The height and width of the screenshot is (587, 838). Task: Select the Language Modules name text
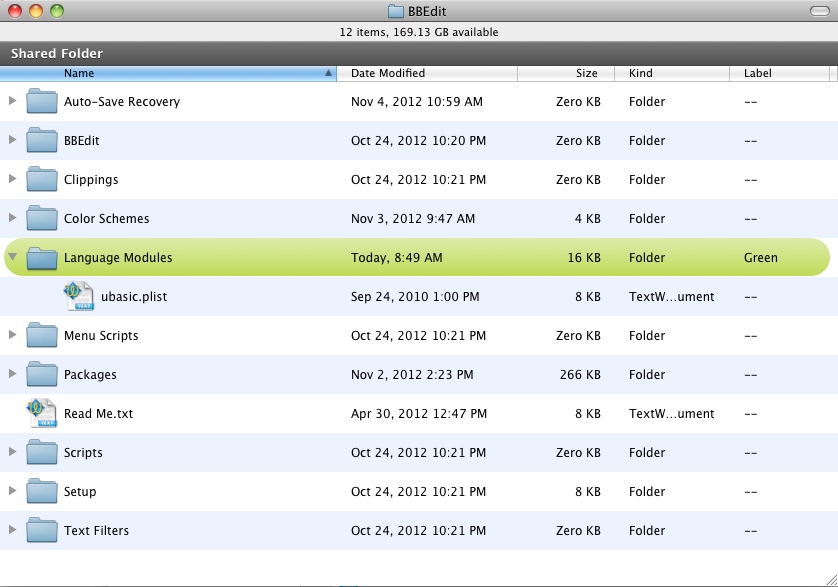pyautogui.click(x=118, y=258)
